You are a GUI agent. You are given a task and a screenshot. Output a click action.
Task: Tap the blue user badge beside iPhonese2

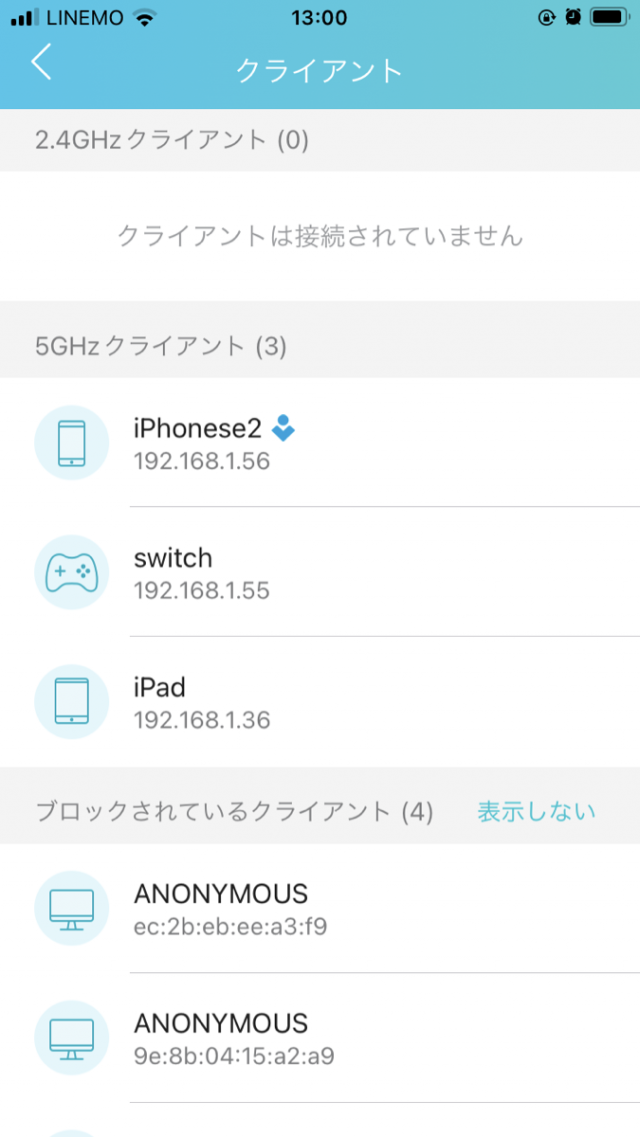[x=284, y=428]
